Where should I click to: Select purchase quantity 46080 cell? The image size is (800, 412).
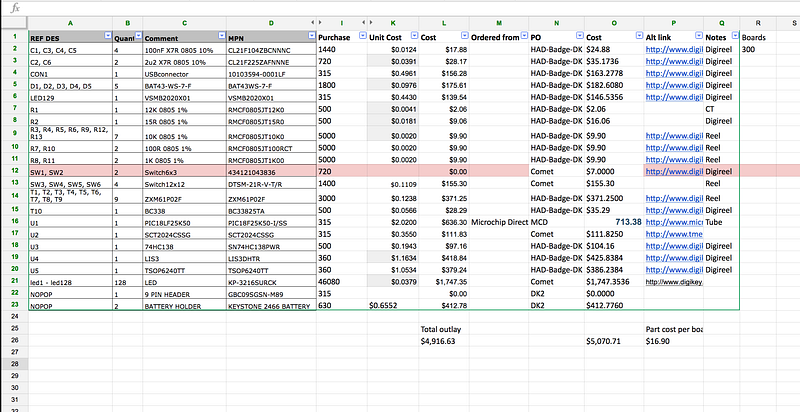[342, 281]
